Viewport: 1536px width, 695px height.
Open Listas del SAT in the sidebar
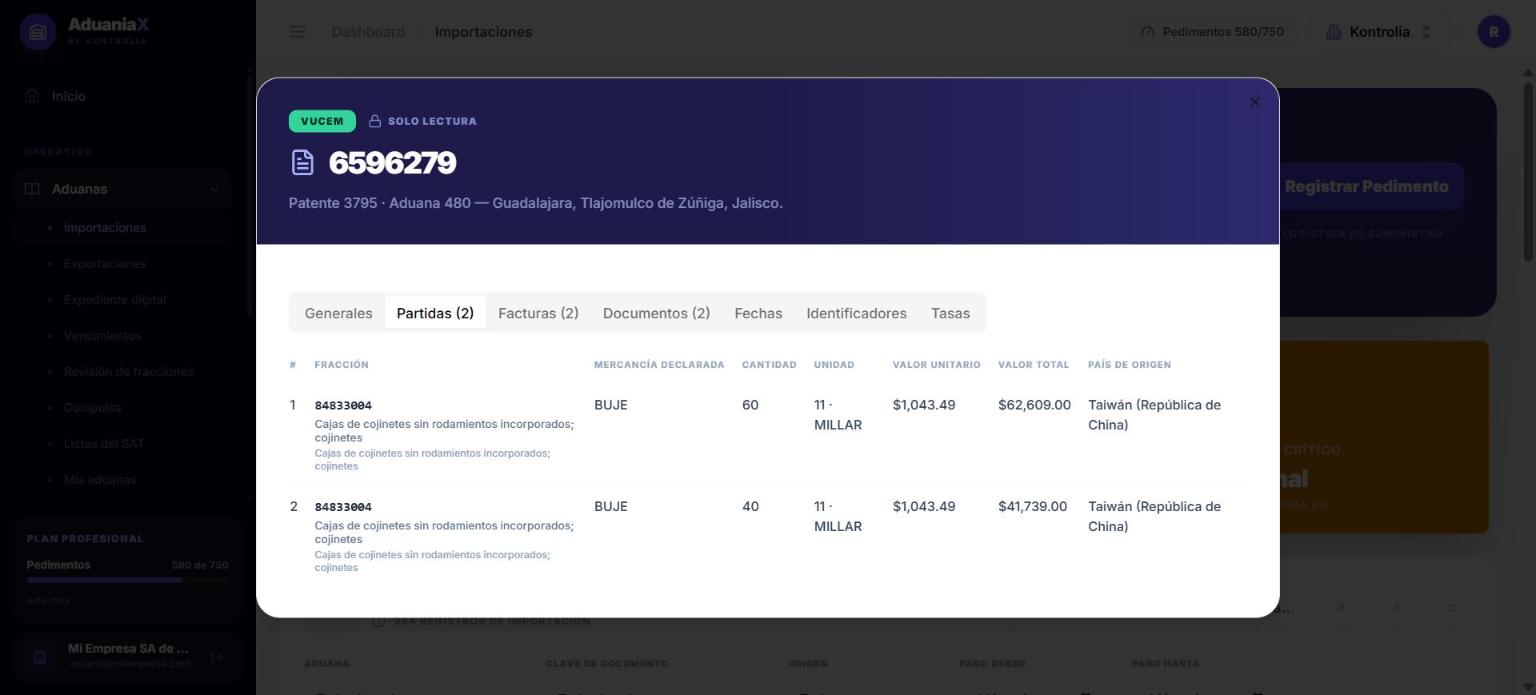click(x=104, y=444)
